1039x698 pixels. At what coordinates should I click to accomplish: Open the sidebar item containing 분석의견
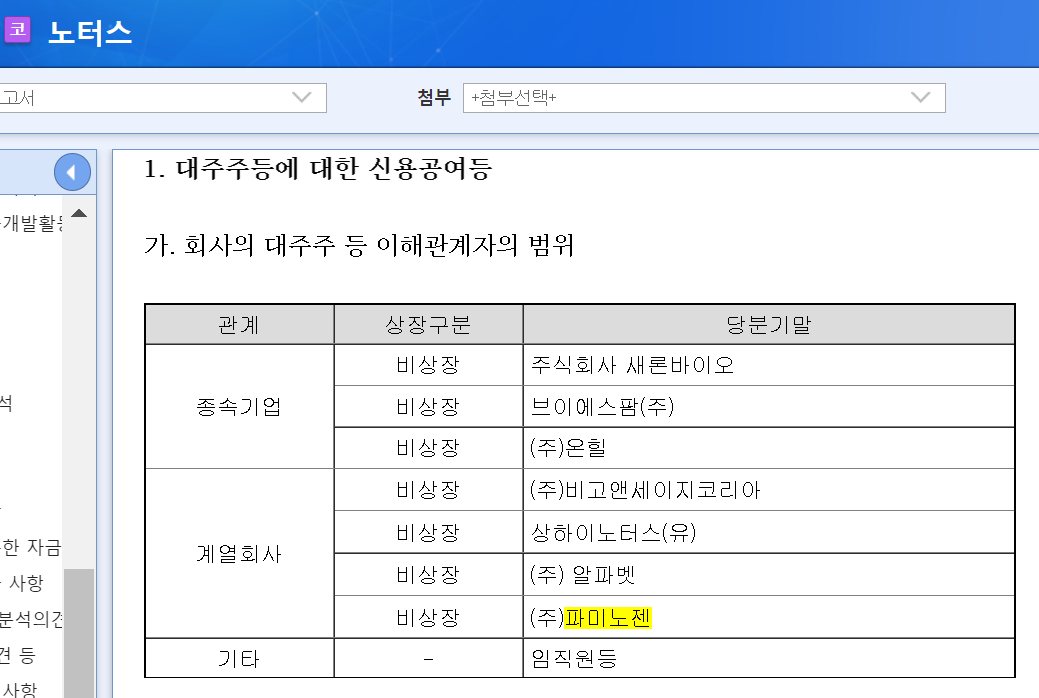(x=31, y=619)
